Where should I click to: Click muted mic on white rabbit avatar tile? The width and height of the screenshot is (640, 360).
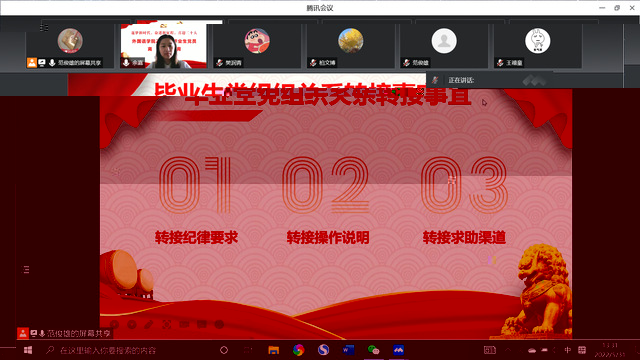(500, 63)
